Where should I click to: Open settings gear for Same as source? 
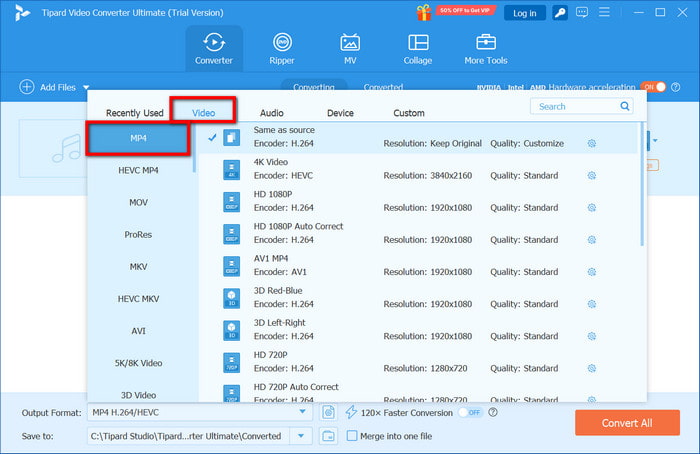[x=592, y=143]
